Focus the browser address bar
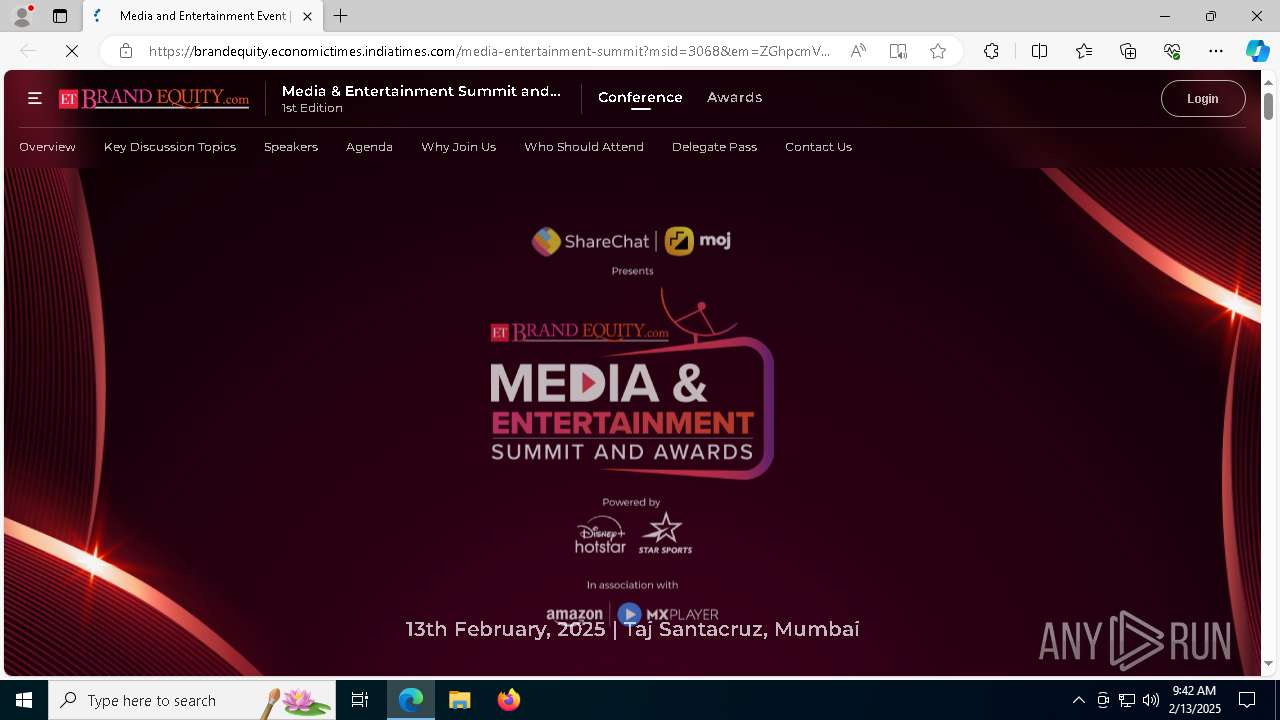Screen dimensions: 1280x720 point(490,51)
